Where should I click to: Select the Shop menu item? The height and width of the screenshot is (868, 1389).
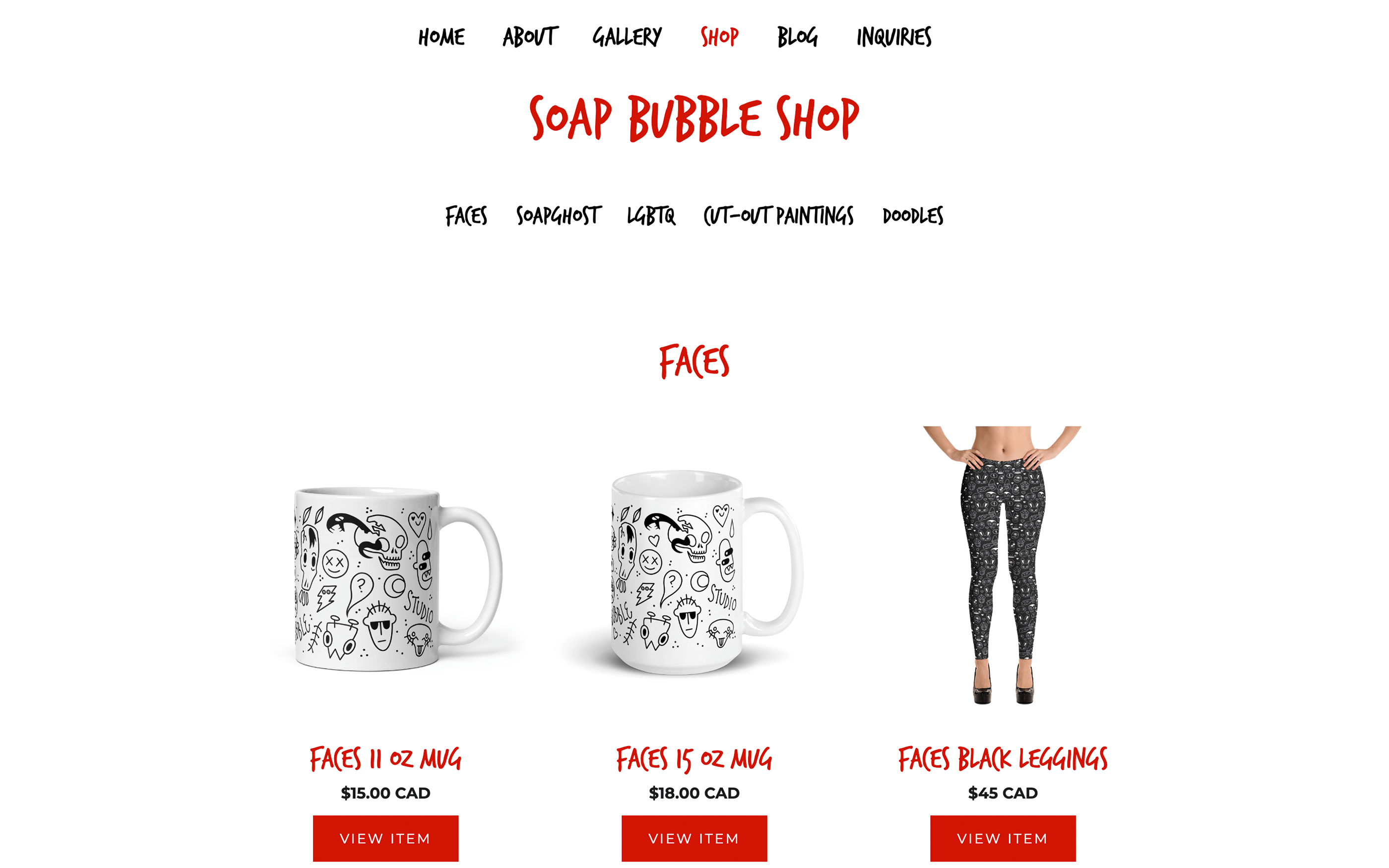point(719,37)
